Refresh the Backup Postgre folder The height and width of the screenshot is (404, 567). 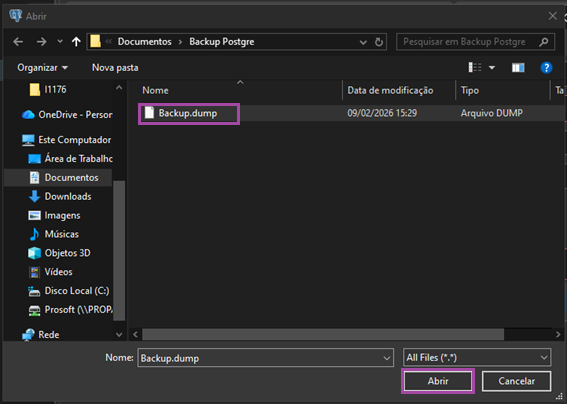tap(379, 42)
